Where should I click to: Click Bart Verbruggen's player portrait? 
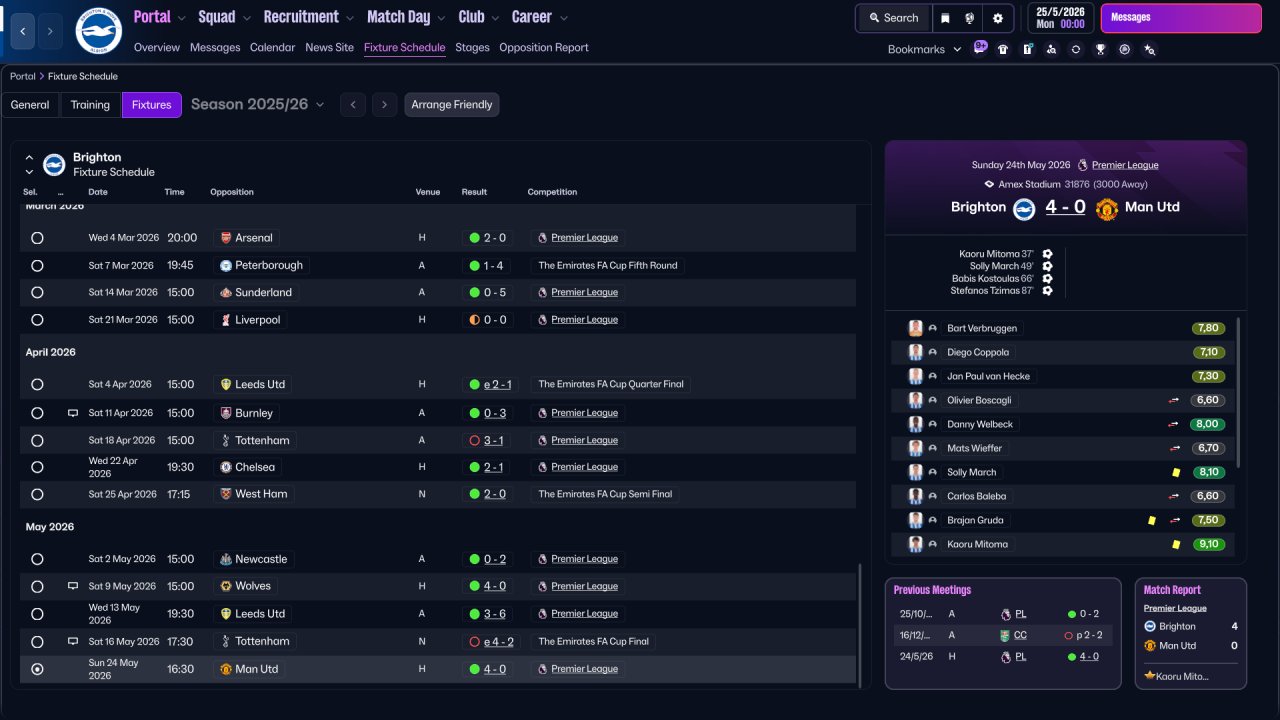point(915,328)
